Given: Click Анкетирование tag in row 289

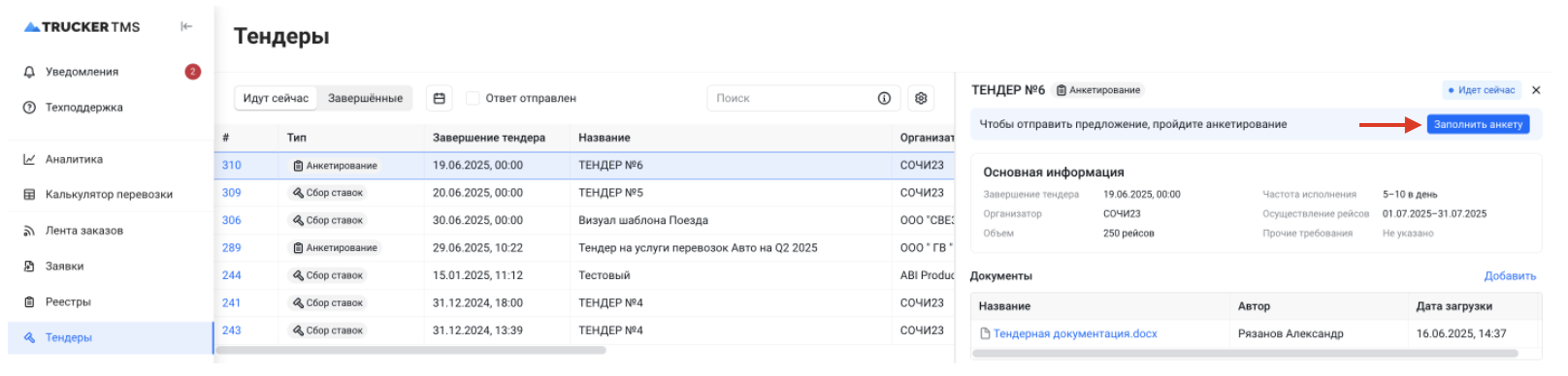Looking at the screenshot, I should tap(335, 248).
